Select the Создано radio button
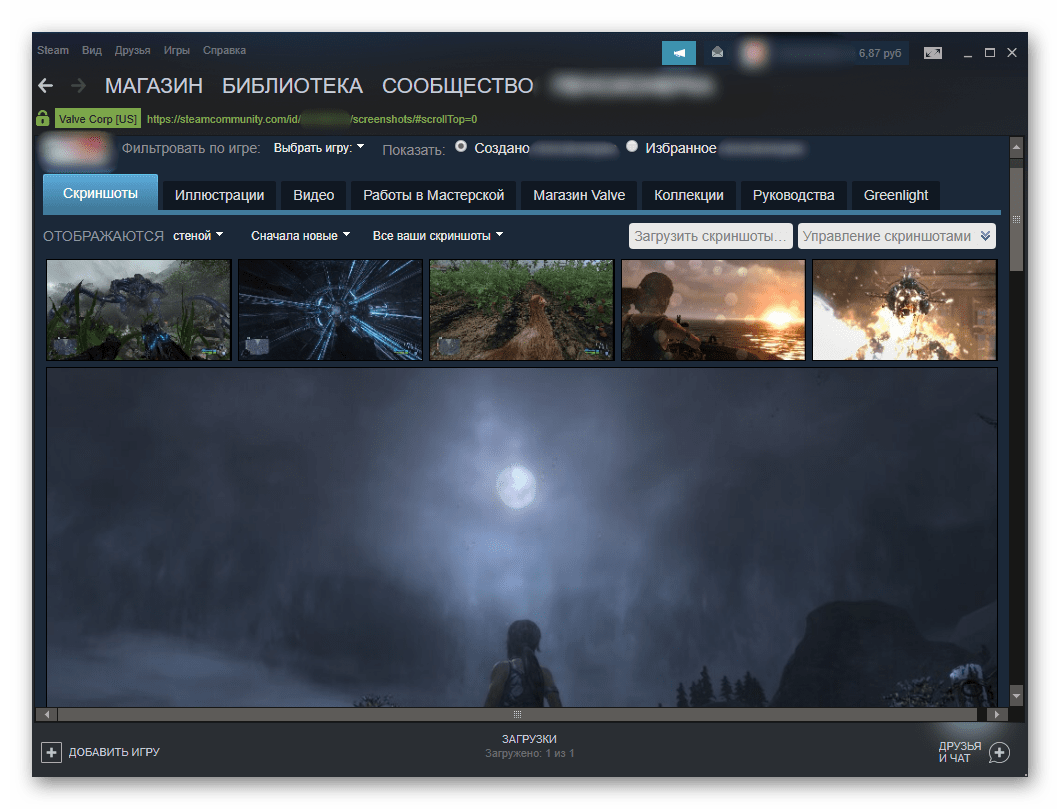The height and width of the screenshot is (809, 1060). pyautogui.click(x=461, y=147)
